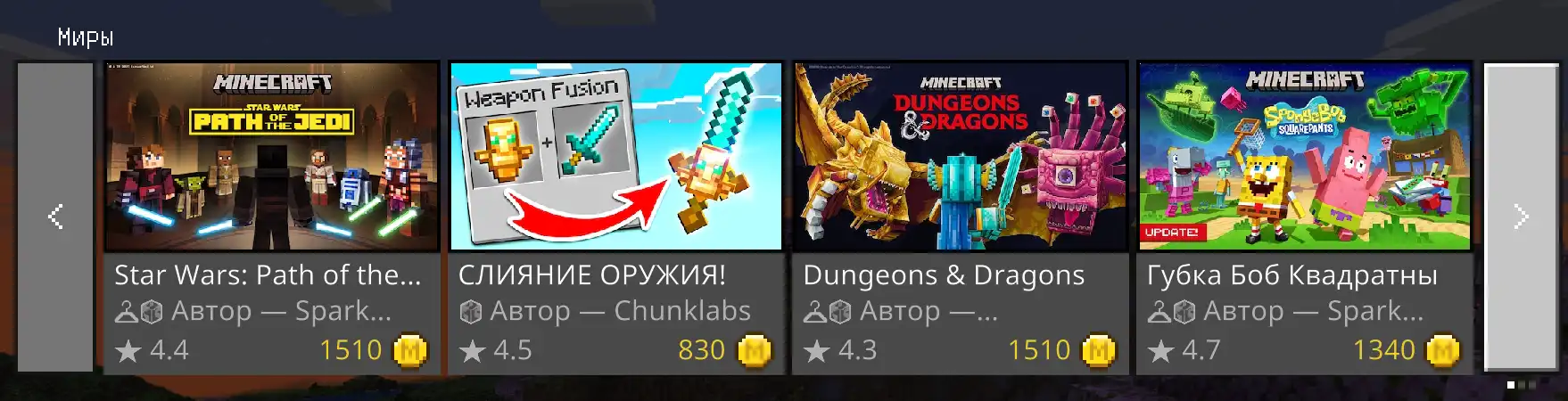Click the star rating icon next to 4.5
The height and width of the screenshot is (401, 1568).
[473, 350]
